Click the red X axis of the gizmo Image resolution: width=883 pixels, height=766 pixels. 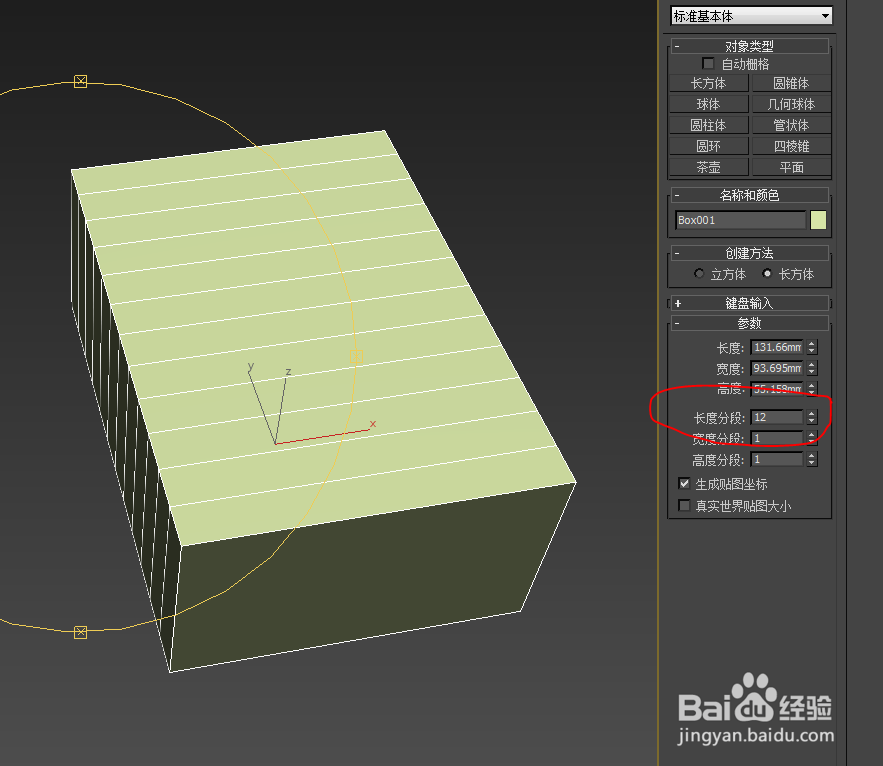[323, 437]
